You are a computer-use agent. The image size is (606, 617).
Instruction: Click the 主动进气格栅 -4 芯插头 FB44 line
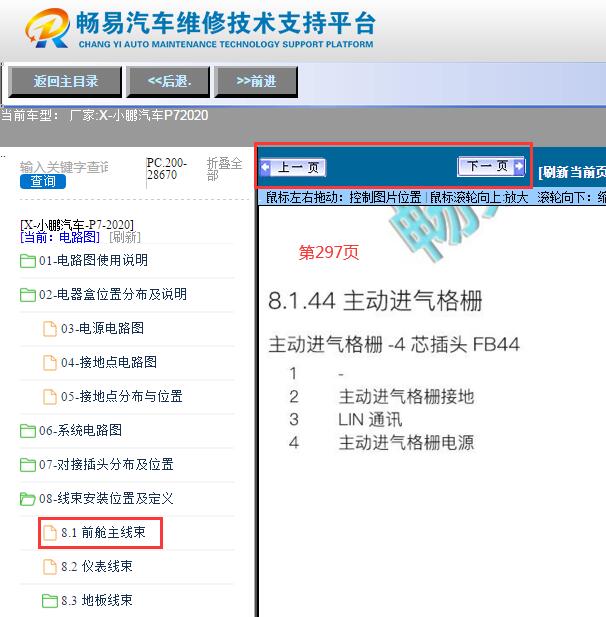[x=394, y=344]
